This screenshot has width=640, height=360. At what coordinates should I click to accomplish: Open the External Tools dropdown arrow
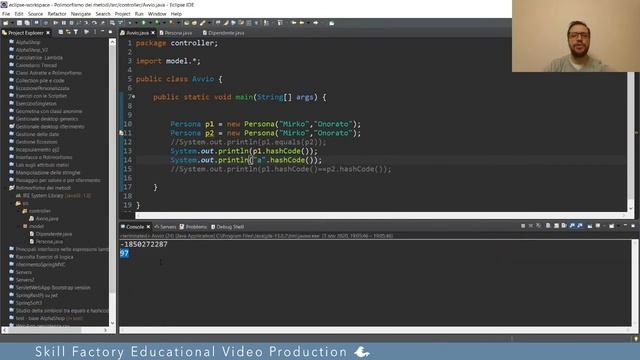[178, 23]
